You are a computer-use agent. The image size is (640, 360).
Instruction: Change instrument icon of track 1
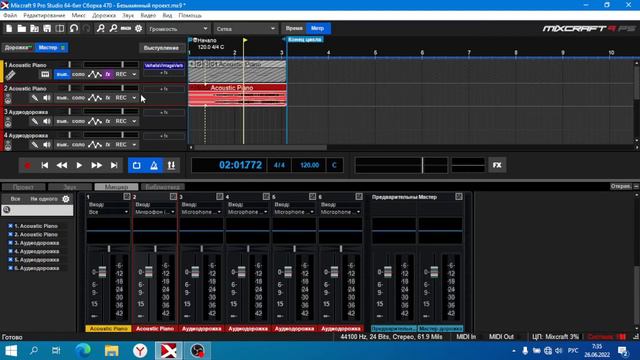tap(10, 75)
